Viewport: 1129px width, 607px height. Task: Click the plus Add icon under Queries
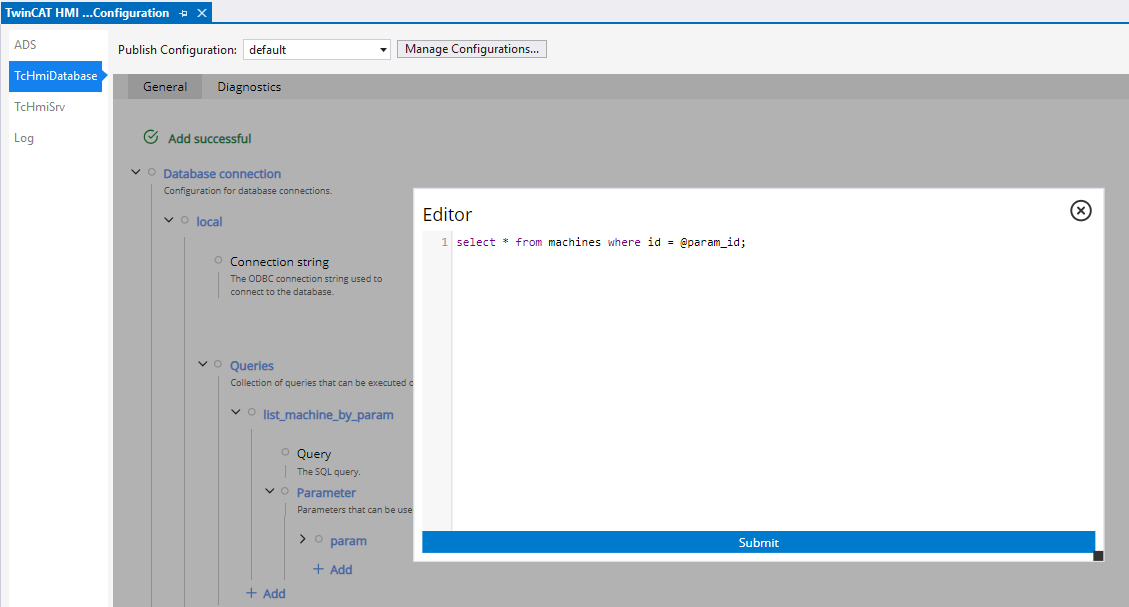coord(252,593)
